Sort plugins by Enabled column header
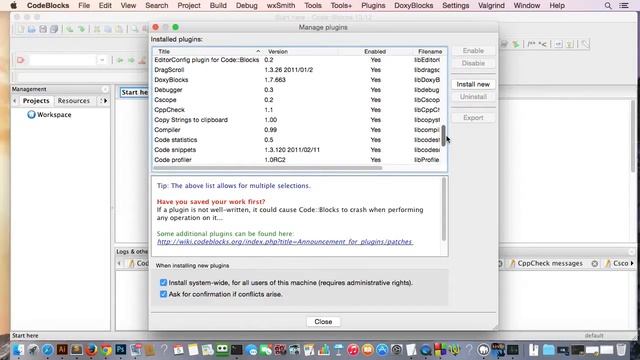This screenshot has width=640, height=360. click(375, 51)
